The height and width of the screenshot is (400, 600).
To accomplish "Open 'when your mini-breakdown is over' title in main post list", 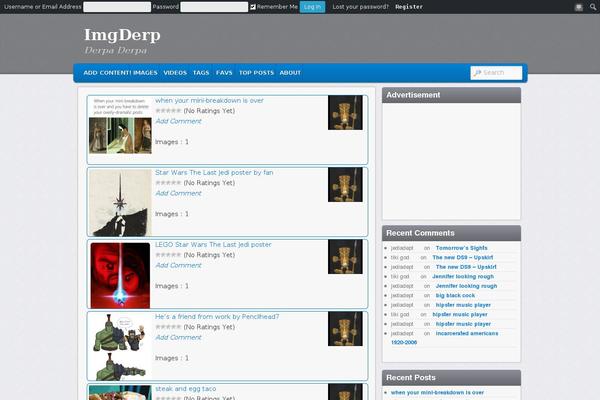I will coord(209,100).
